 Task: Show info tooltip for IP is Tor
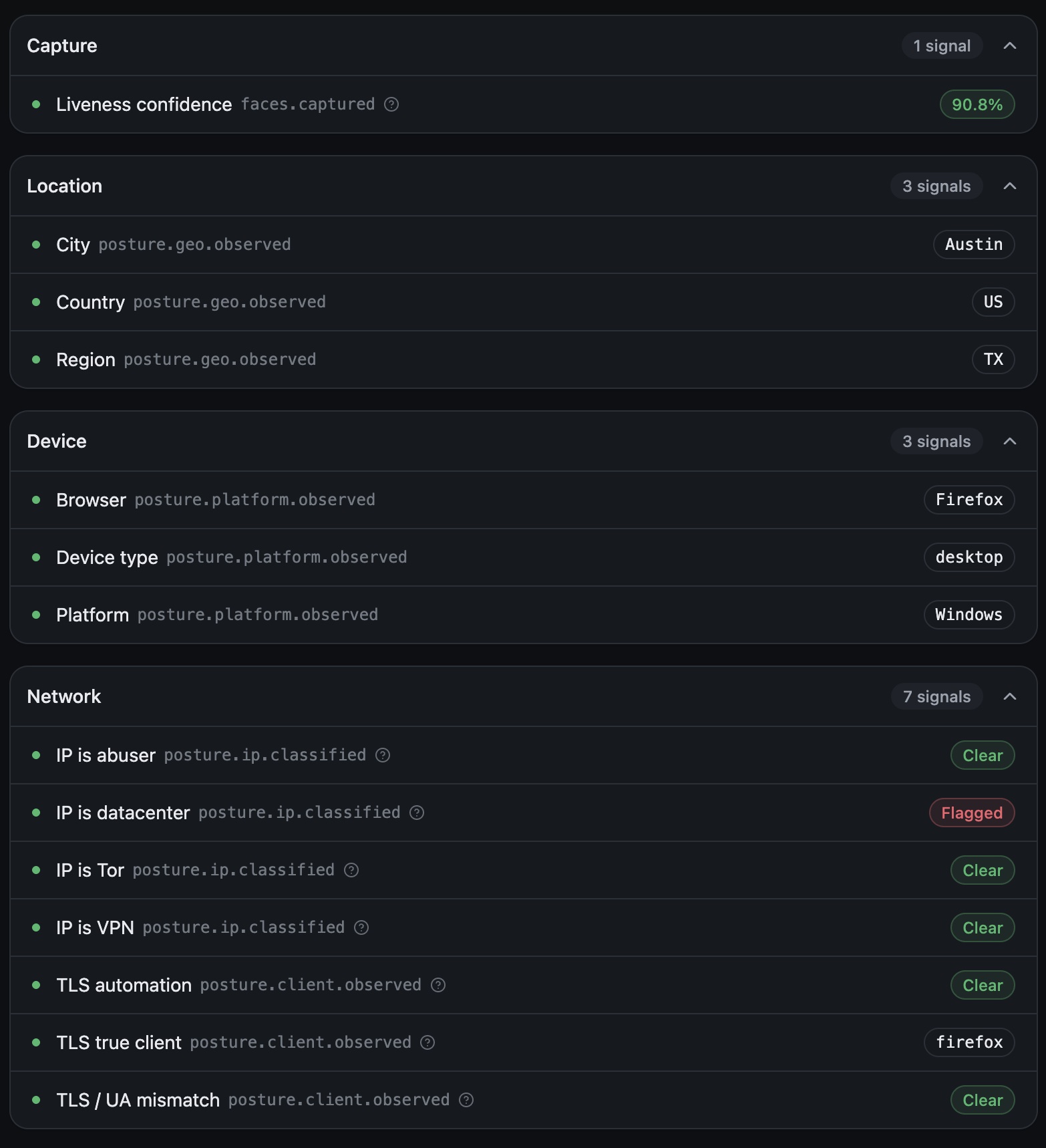pos(351,870)
